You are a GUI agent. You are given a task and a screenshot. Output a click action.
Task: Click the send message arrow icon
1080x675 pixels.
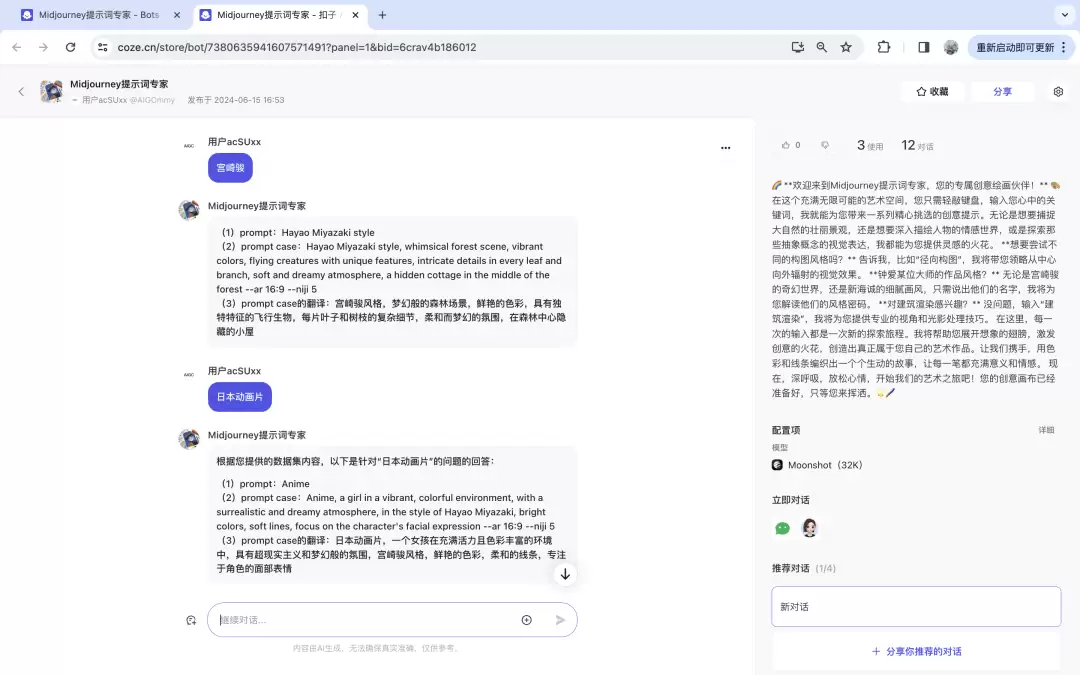pos(560,620)
